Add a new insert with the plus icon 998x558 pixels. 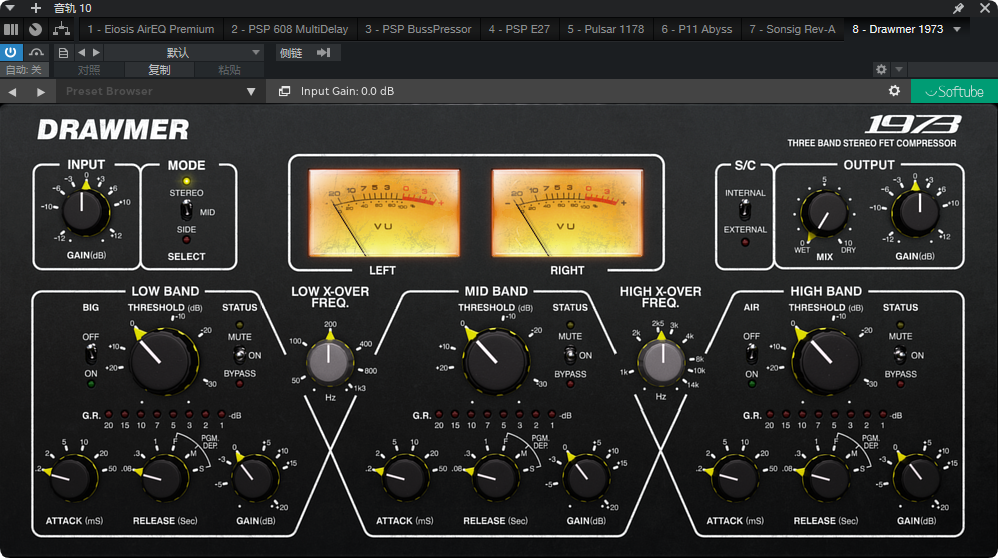[36, 8]
